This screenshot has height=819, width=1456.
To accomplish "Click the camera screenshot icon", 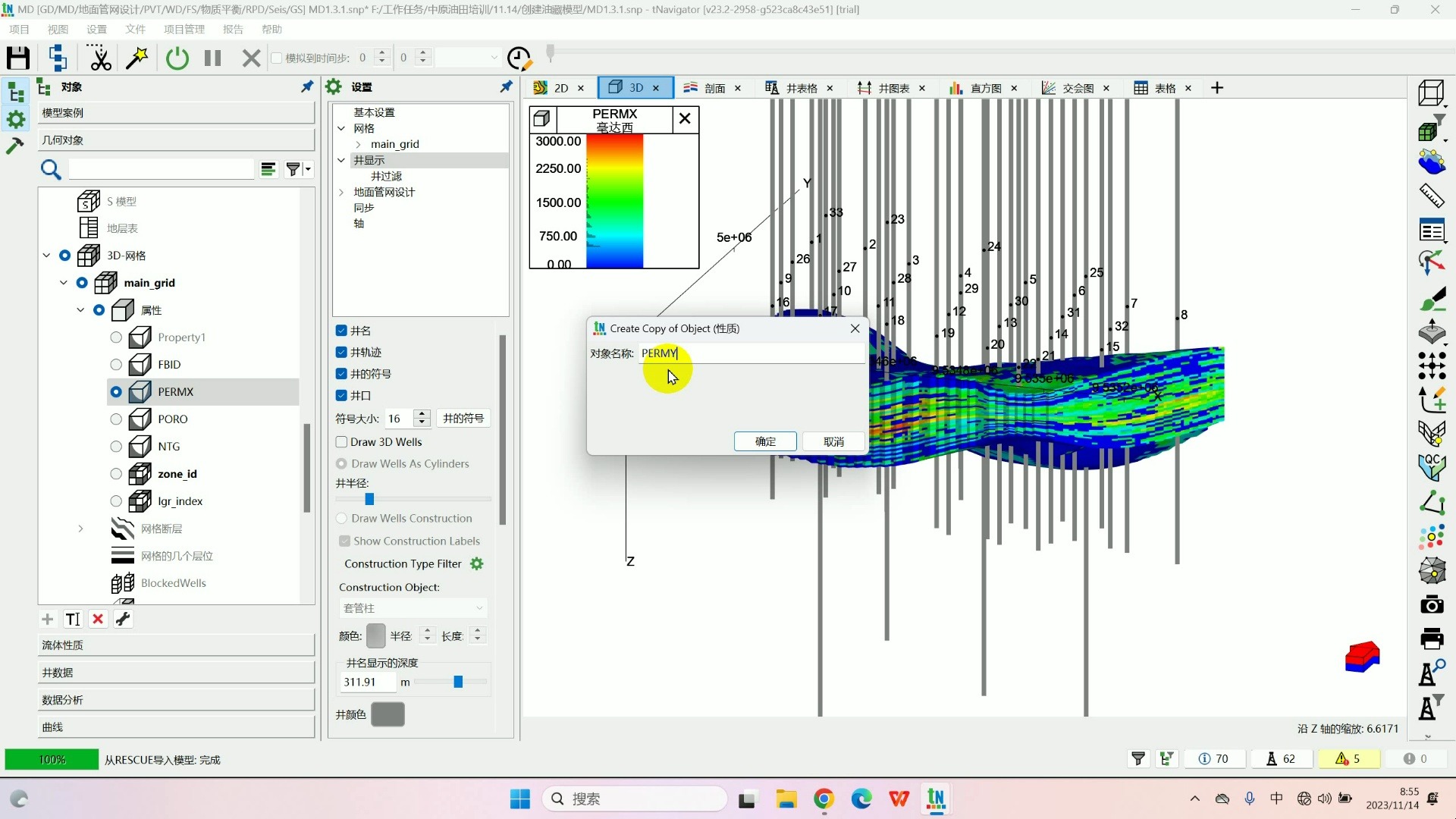I will tap(1432, 604).
